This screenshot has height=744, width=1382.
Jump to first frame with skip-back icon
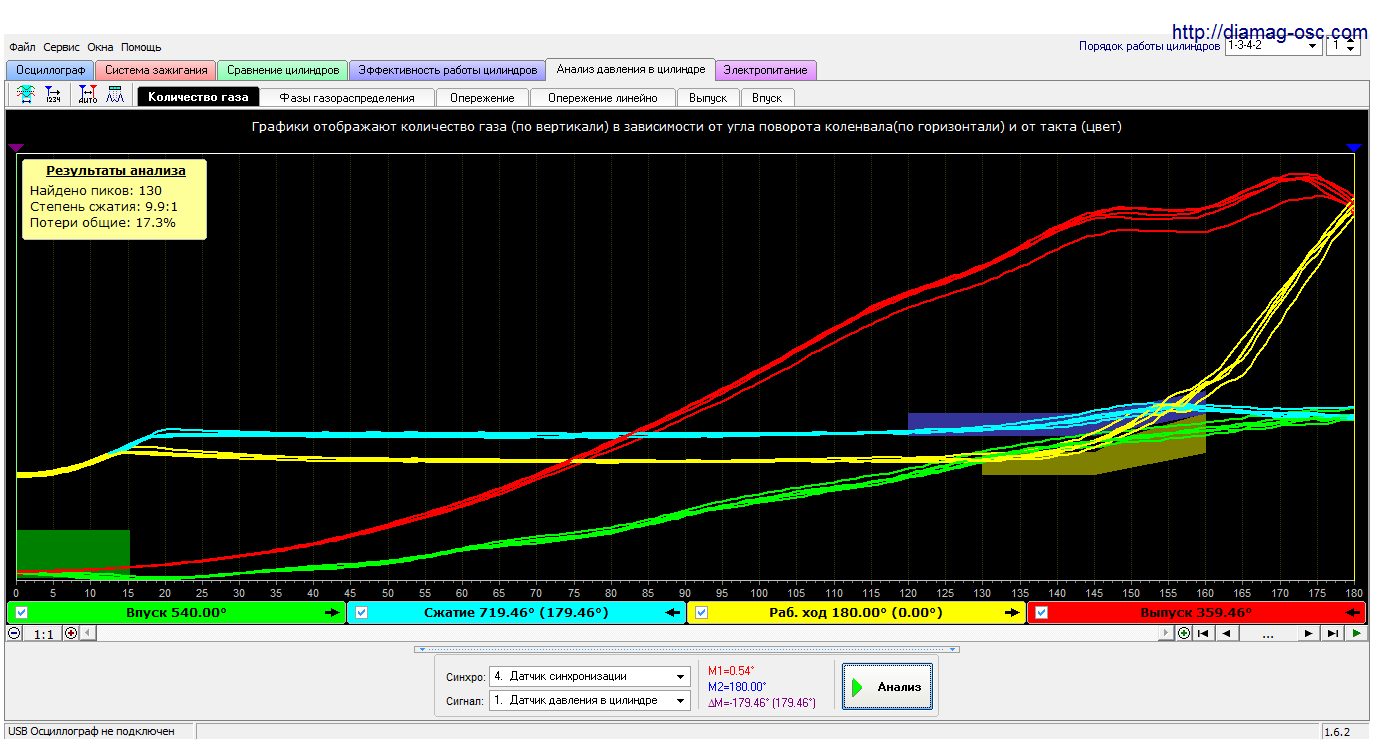pyautogui.click(x=1204, y=633)
